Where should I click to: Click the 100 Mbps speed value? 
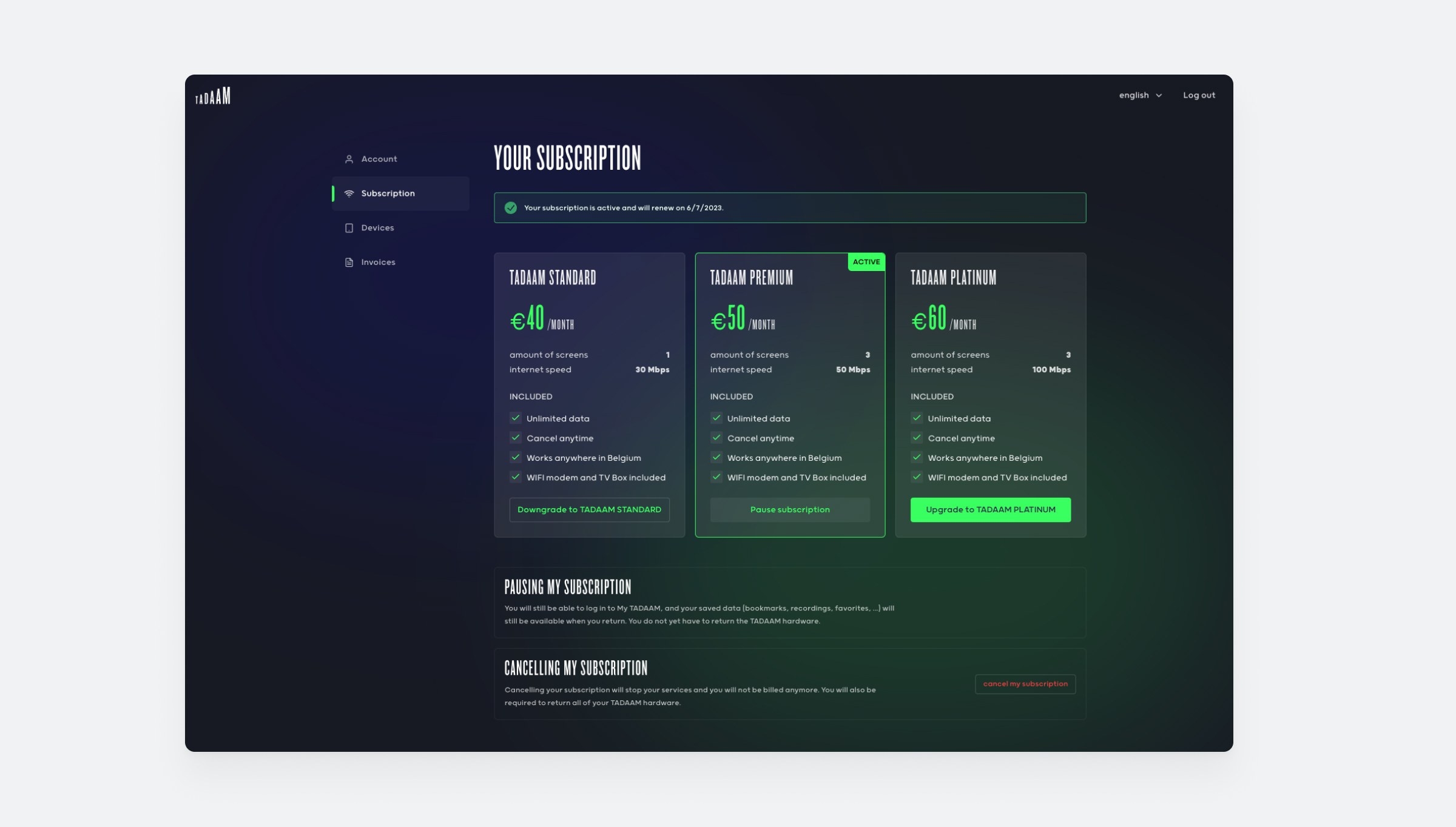(x=1051, y=370)
